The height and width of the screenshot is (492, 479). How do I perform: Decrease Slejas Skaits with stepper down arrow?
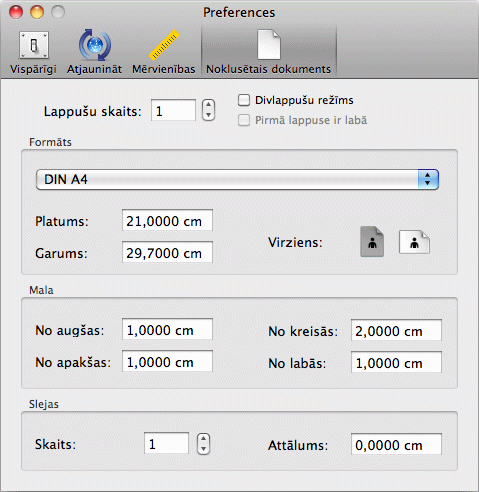click(203, 449)
